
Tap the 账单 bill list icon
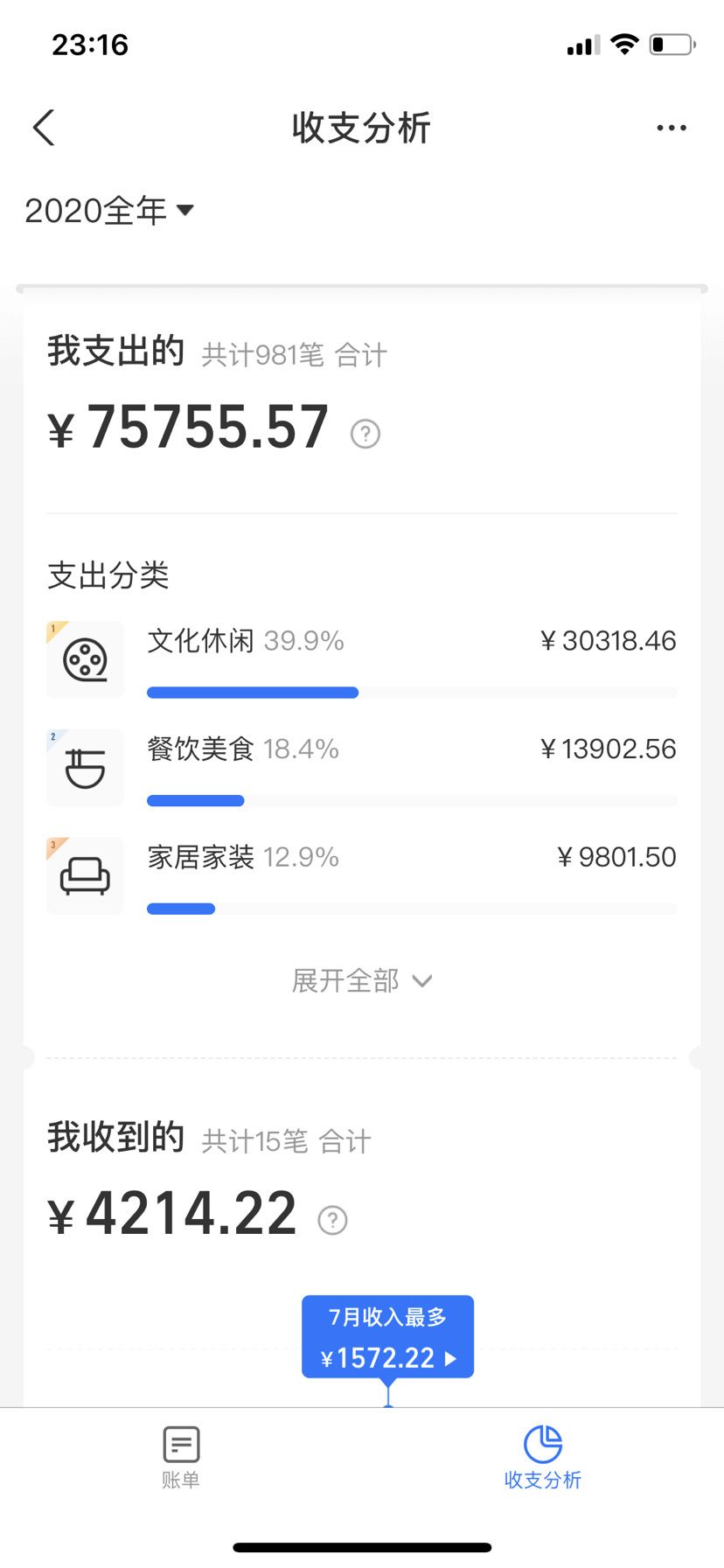coord(181,1444)
